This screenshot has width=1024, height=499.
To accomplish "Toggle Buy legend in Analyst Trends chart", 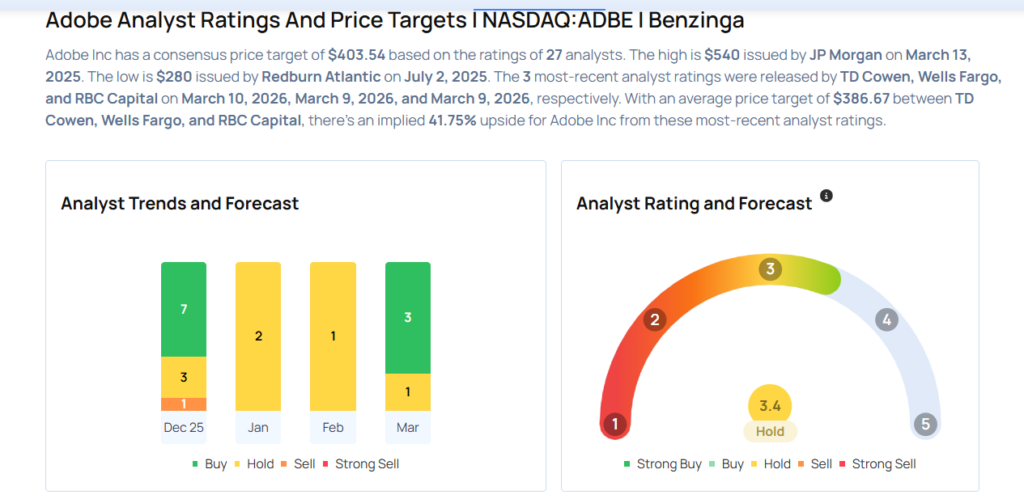I will click(208, 464).
